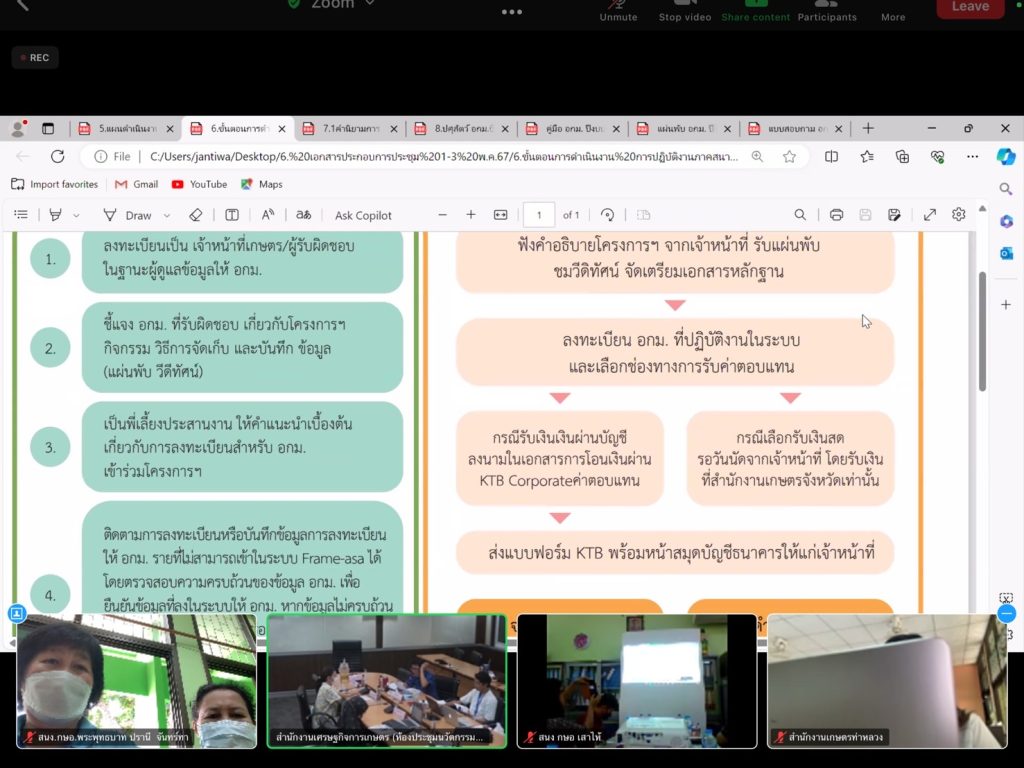Stop video in the Zoom toolbar
This screenshot has height=768, width=1024.
pyautogui.click(x=684, y=11)
